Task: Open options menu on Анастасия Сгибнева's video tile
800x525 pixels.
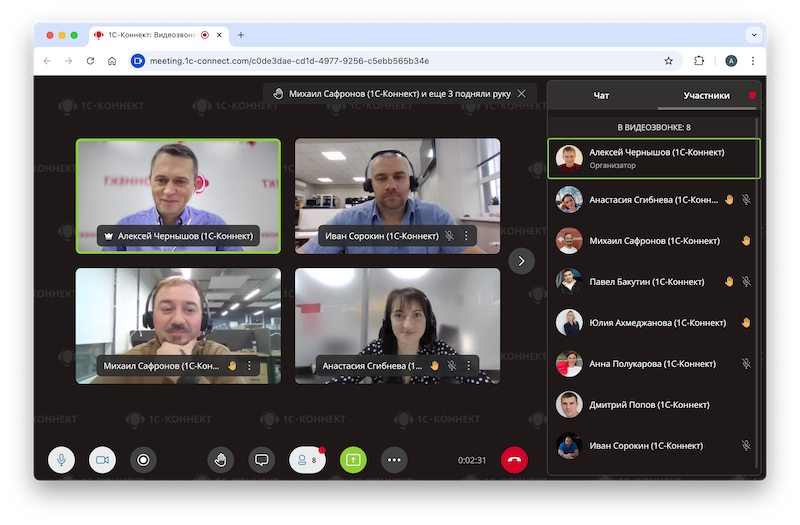Action: (x=466, y=366)
